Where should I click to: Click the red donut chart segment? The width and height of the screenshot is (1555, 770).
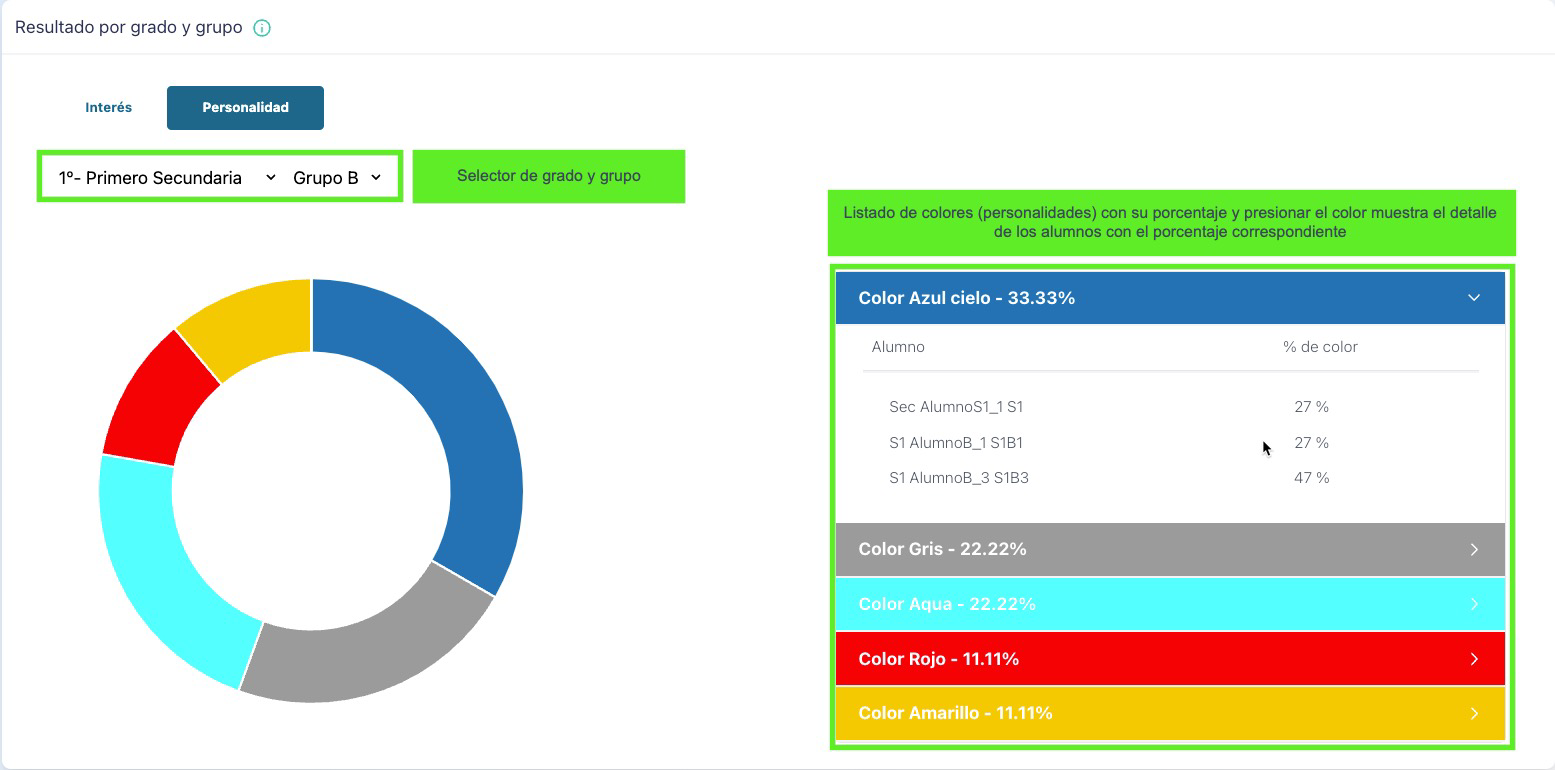pyautogui.click(x=155, y=395)
